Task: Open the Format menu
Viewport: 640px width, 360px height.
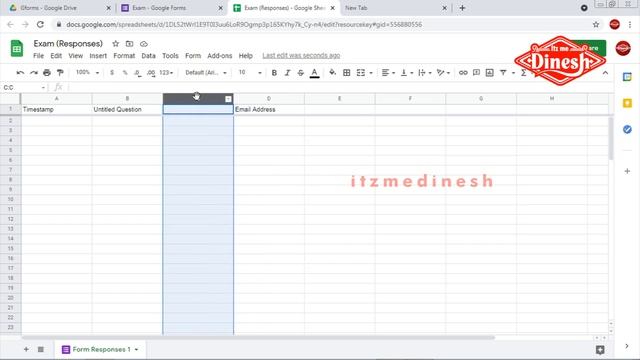Action: pyautogui.click(x=124, y=56)
